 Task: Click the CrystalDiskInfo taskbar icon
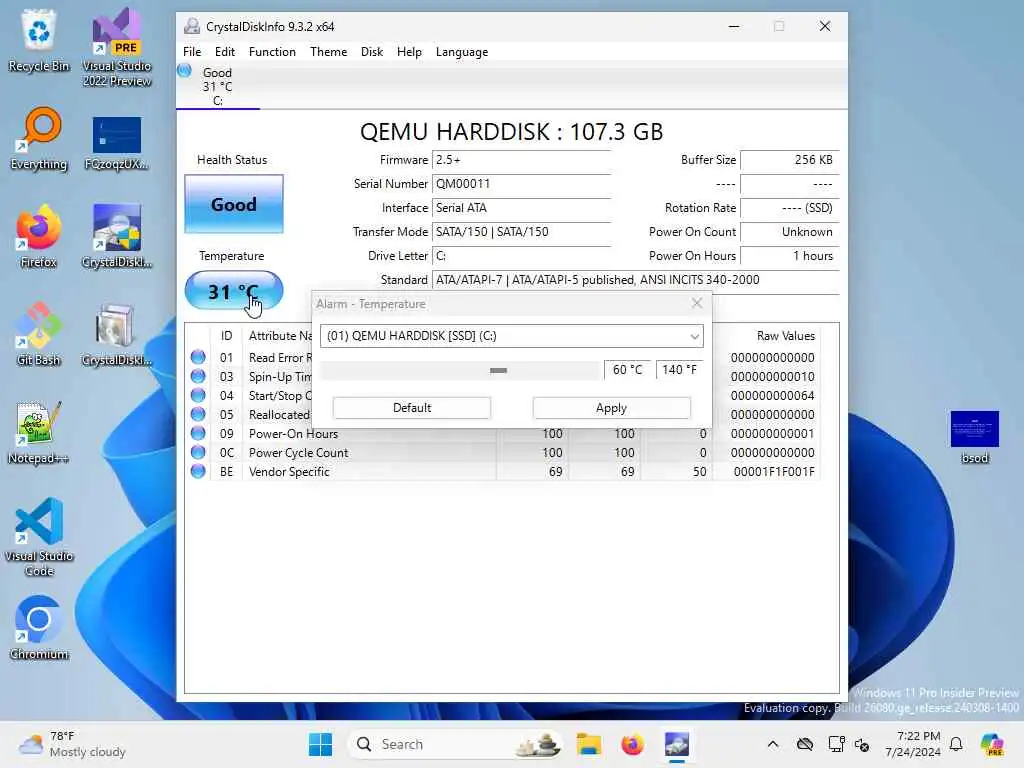677,744
